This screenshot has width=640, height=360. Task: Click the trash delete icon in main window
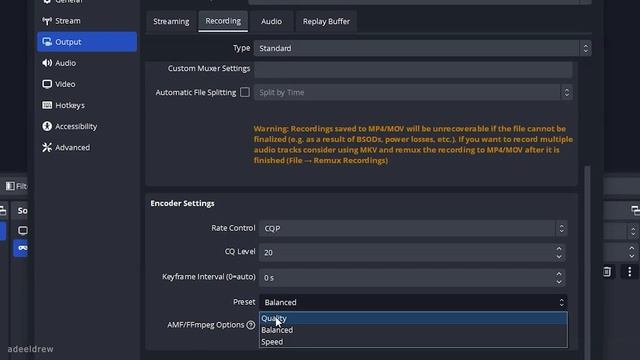pos(607,271)
